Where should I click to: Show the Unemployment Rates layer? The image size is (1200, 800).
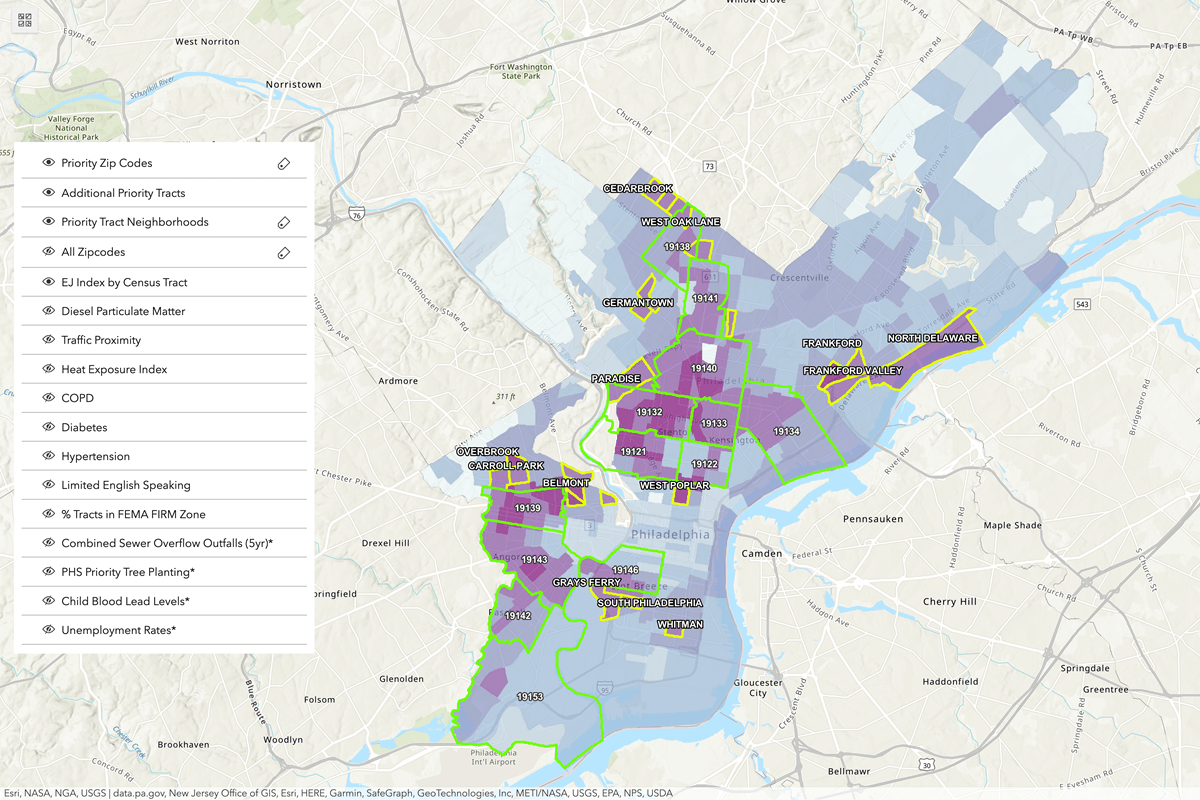point(47,630)
